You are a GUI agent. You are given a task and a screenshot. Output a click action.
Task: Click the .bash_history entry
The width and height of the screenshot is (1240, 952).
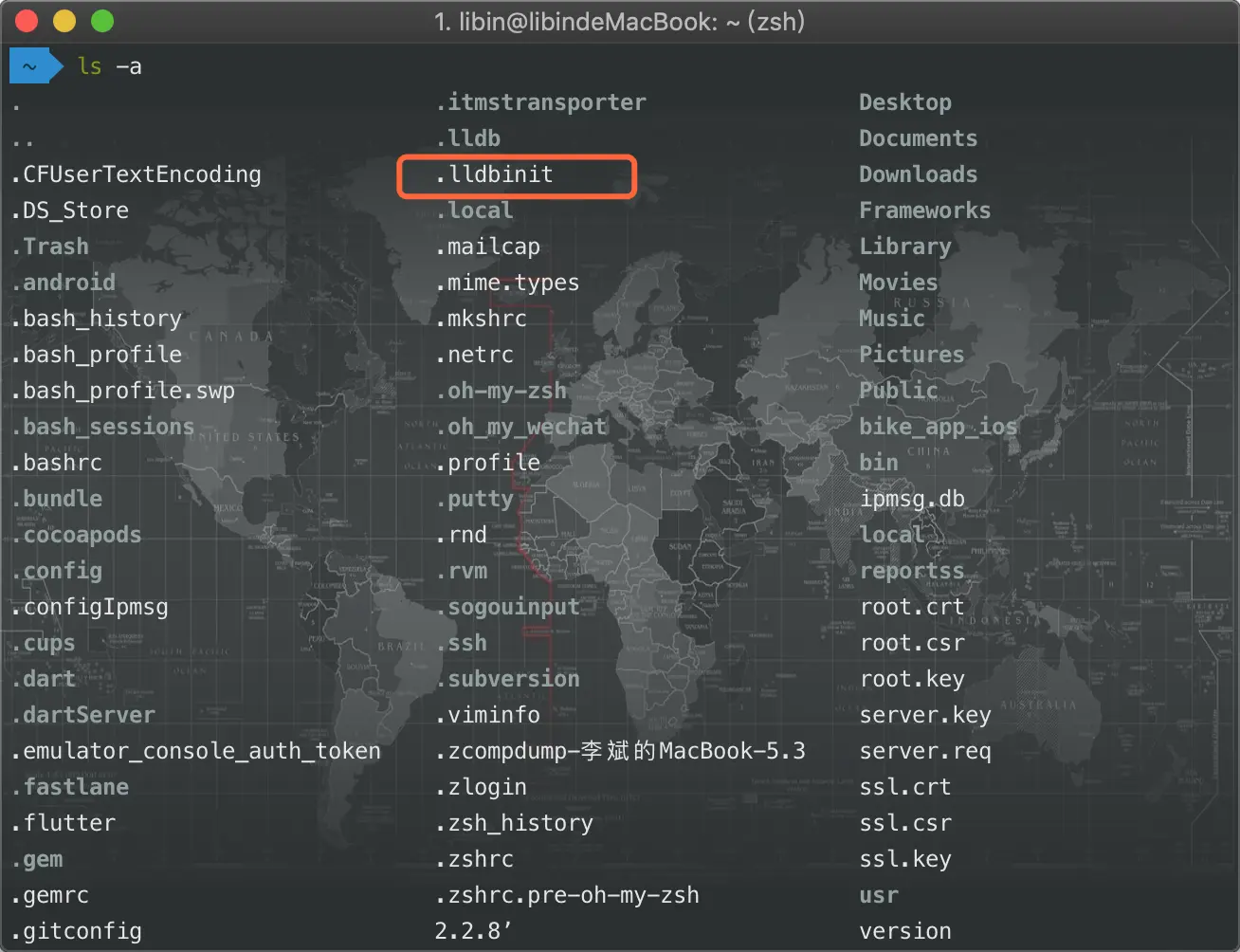pos(97,319)
